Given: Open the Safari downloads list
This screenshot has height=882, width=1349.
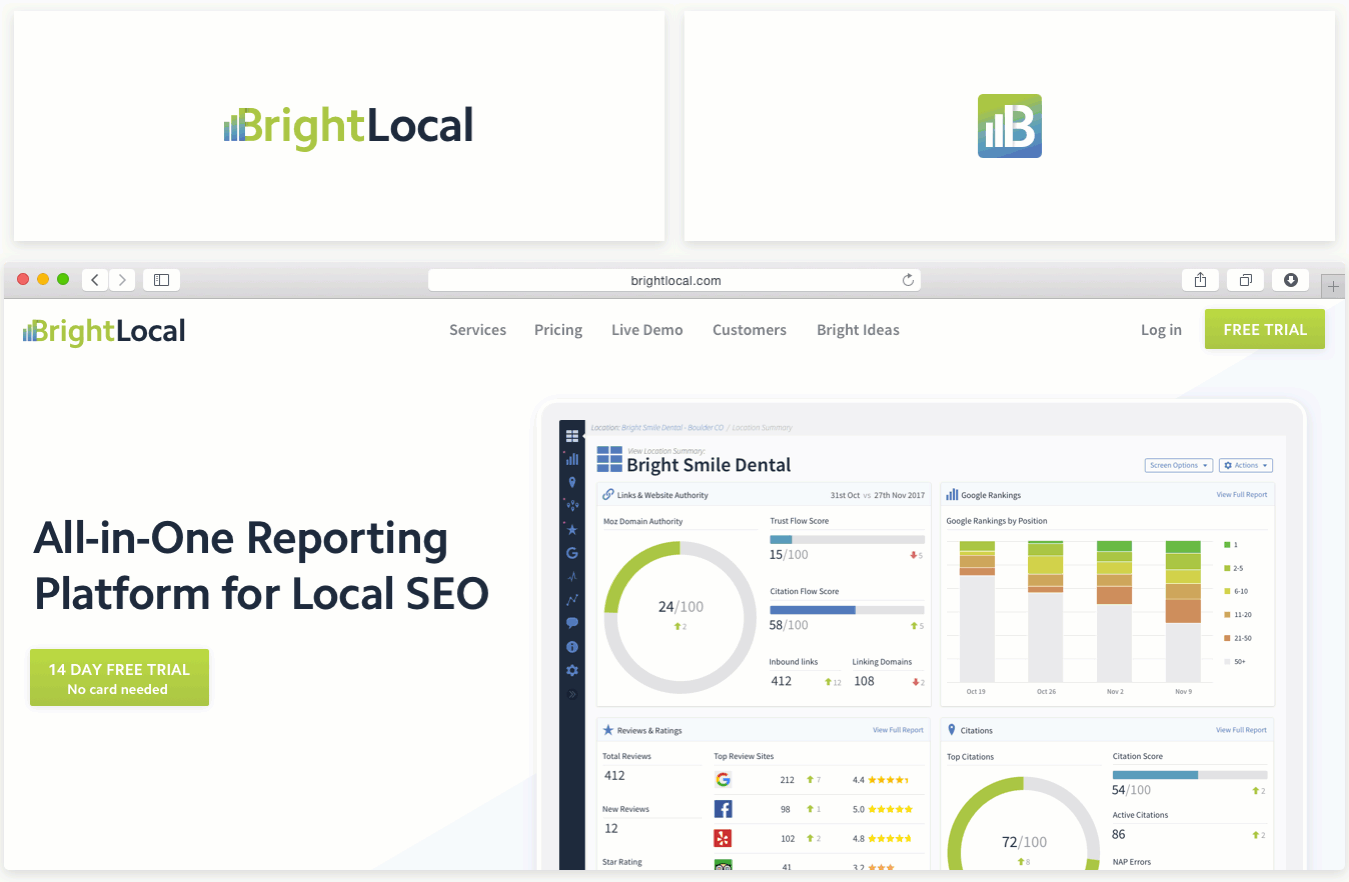Looking at the screenshot, I should coord(1291,281).
